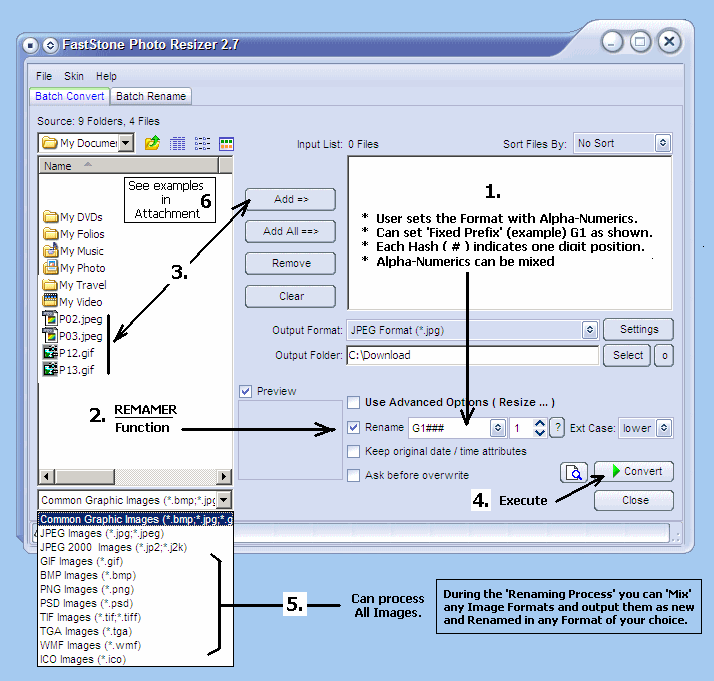Click the Output Folder path field
The image size is (714, 681).
(x=471, y=355)
